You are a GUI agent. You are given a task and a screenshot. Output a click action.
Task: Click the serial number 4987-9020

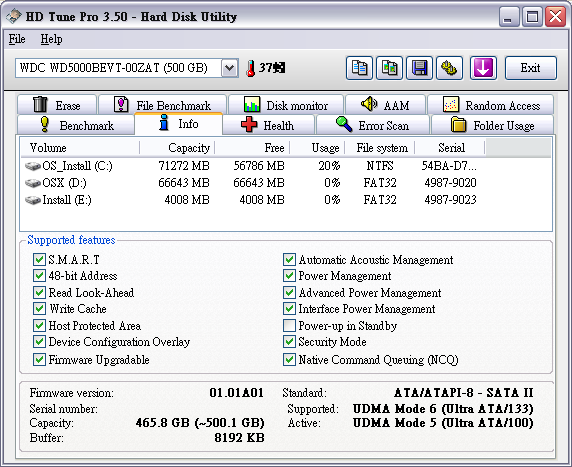point(450,183)
